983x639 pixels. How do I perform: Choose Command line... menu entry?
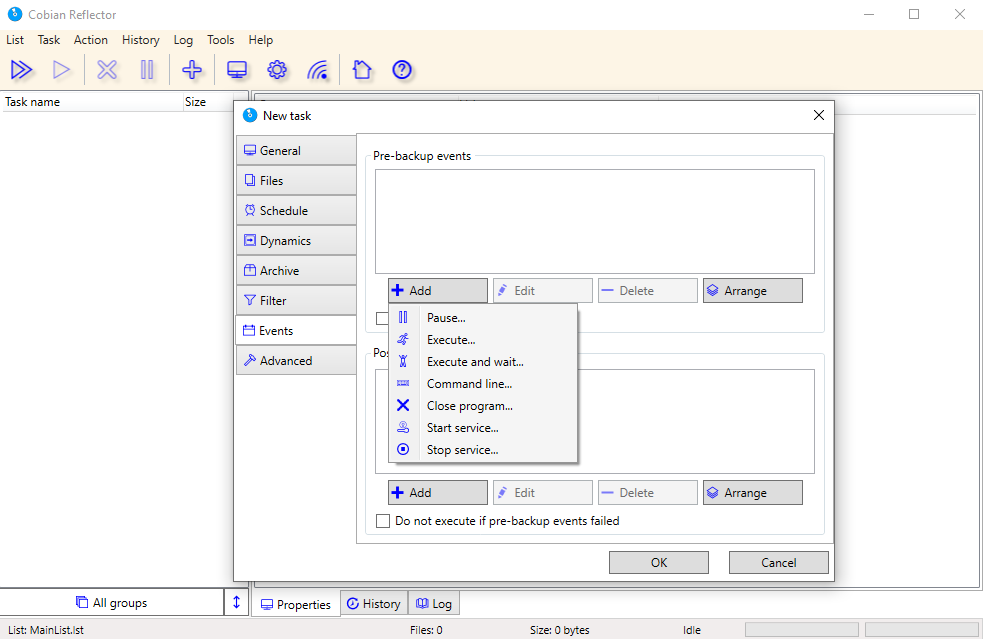pyautogui.click(x=483, y=384)
